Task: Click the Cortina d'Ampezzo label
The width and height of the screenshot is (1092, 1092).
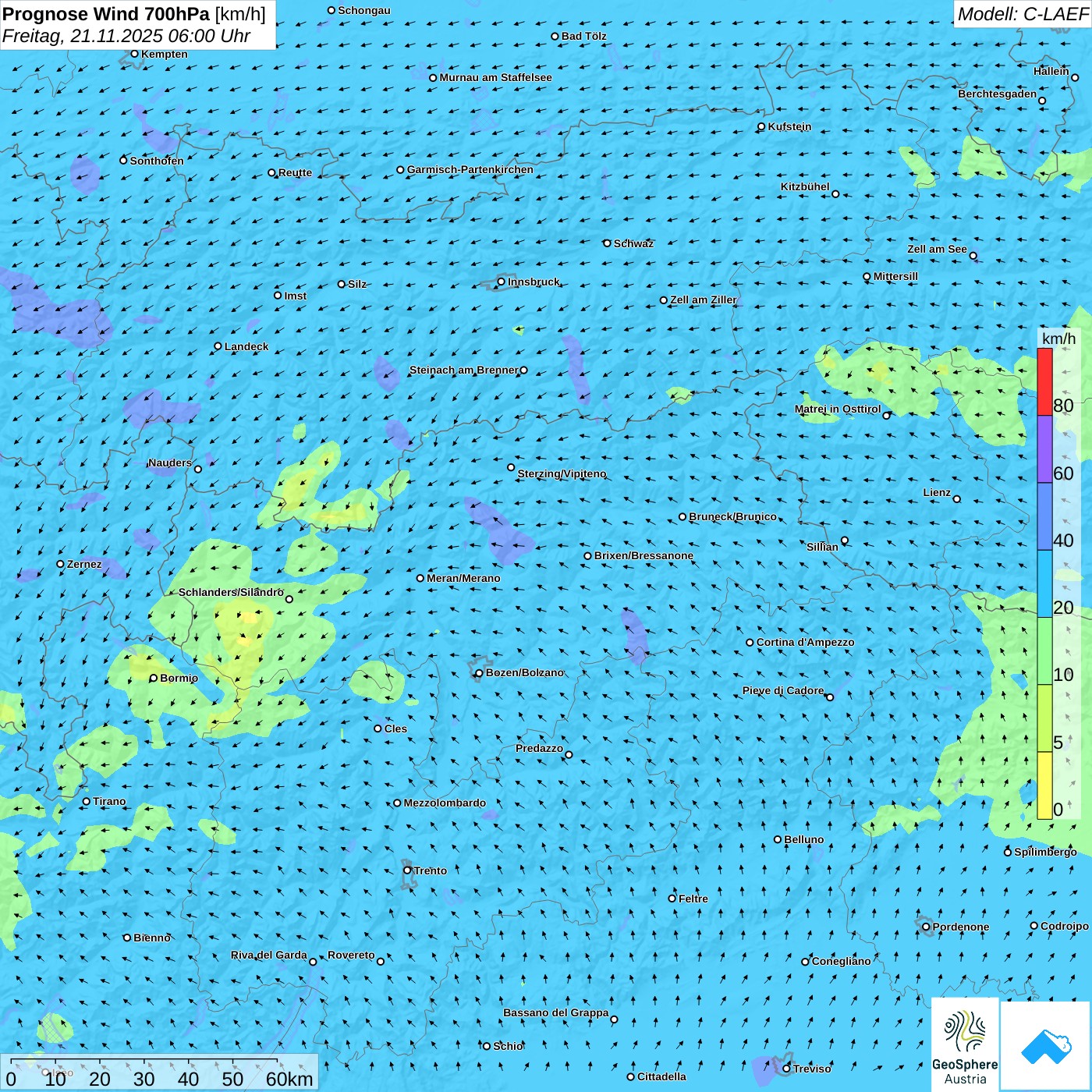Action: click(805, 642)
